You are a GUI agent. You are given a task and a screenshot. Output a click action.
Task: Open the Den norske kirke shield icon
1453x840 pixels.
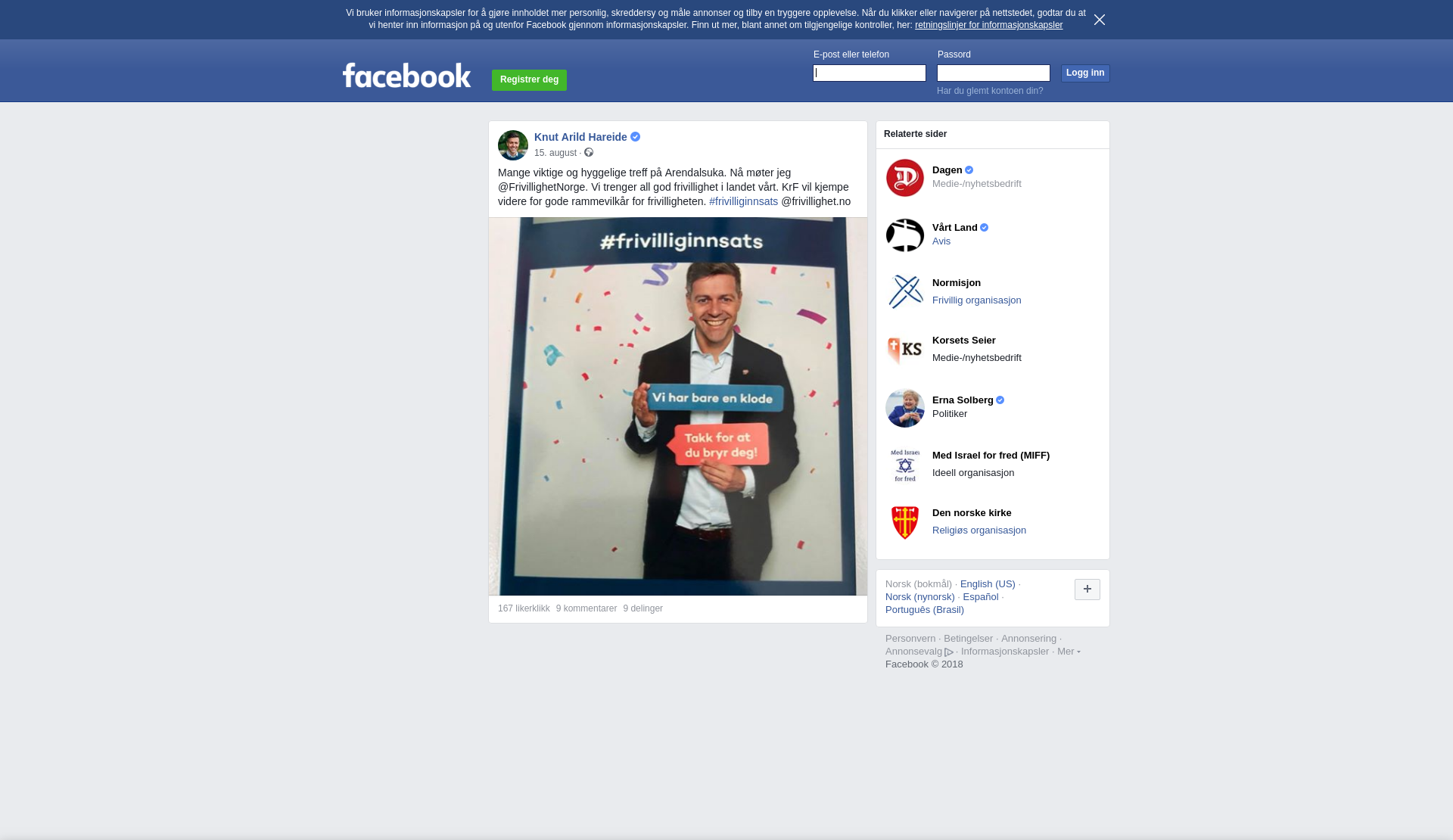coord(905,523)
